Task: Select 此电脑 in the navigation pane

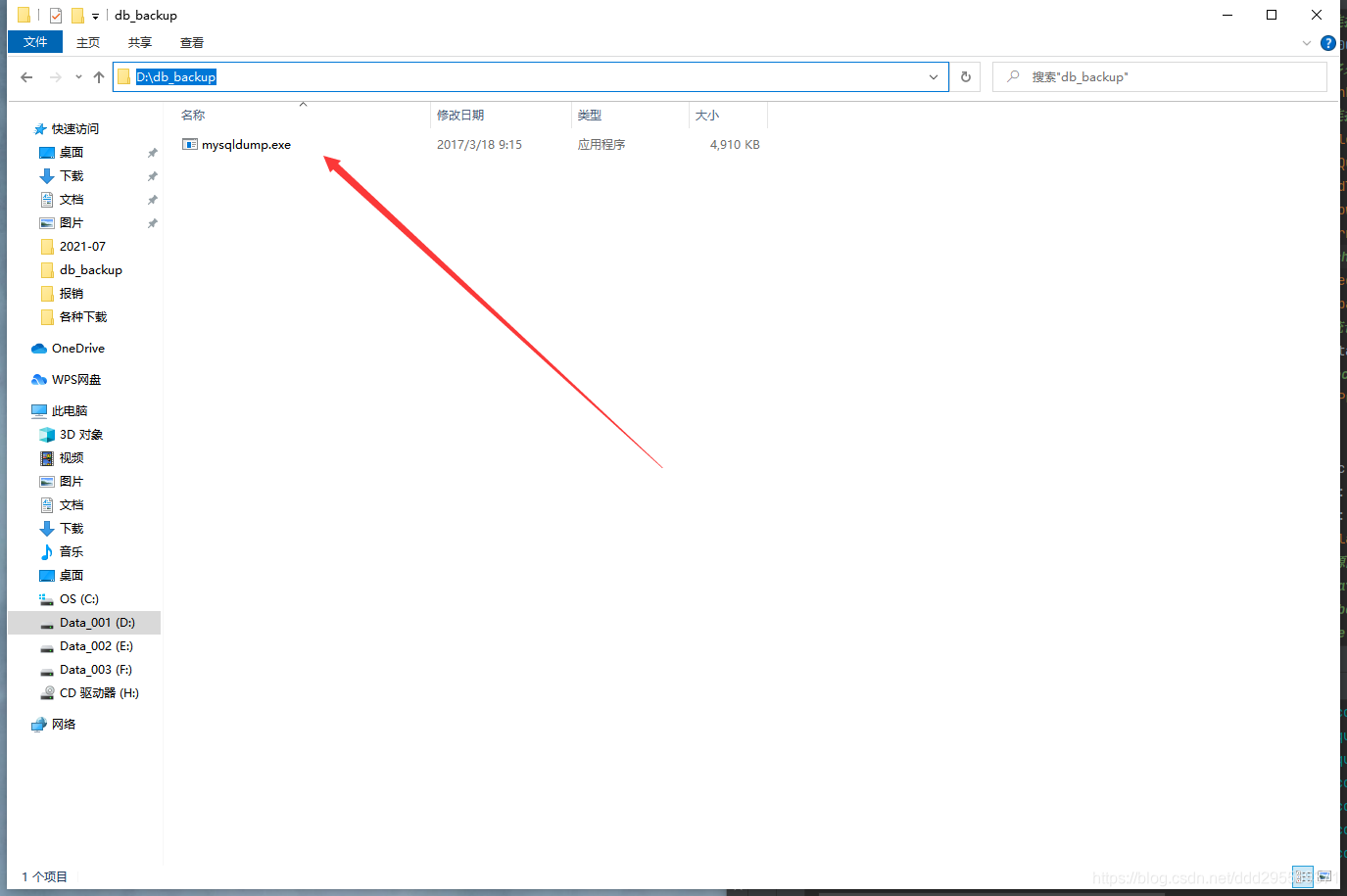Action: pos(70,411)
